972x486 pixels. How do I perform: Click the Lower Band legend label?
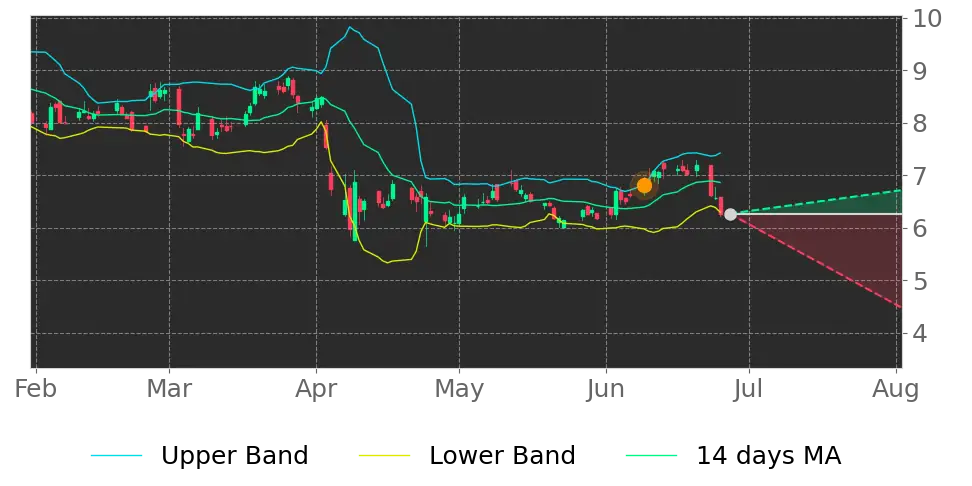click(502, 456)
